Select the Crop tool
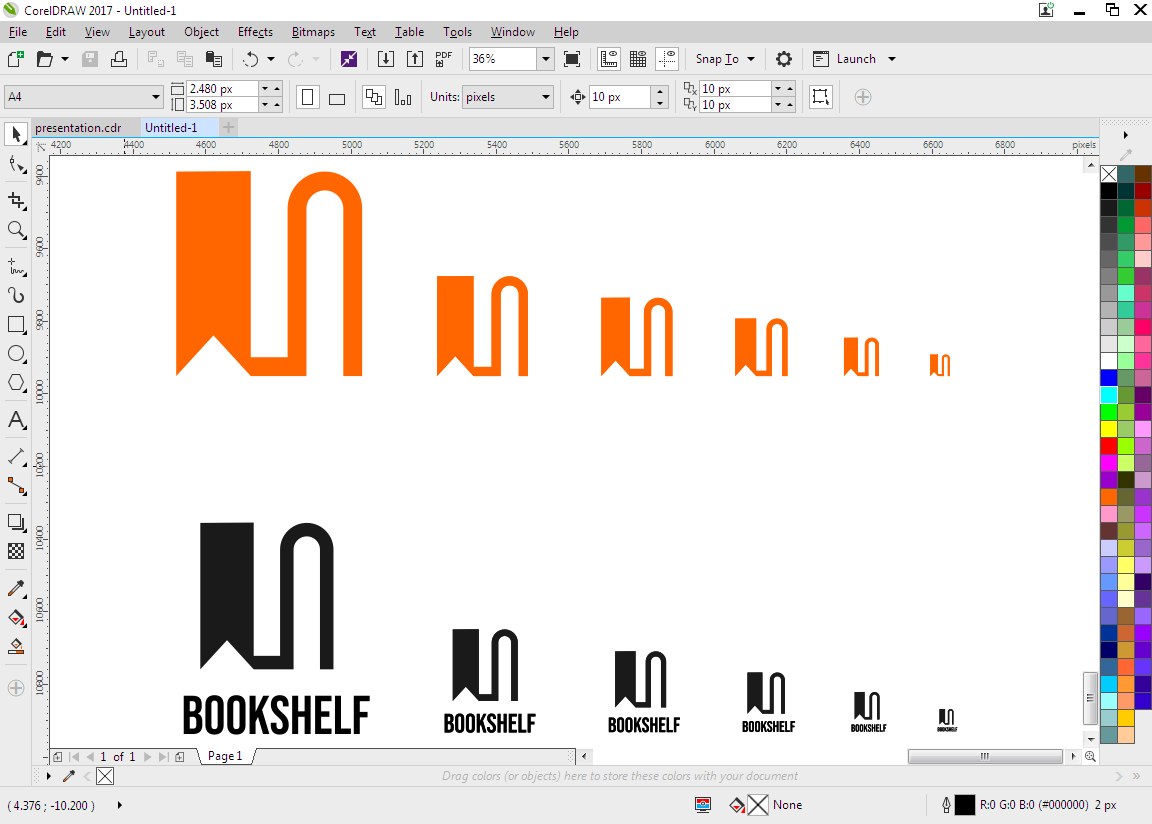This screenshot has height=824, width=1152. click(16, 200)
